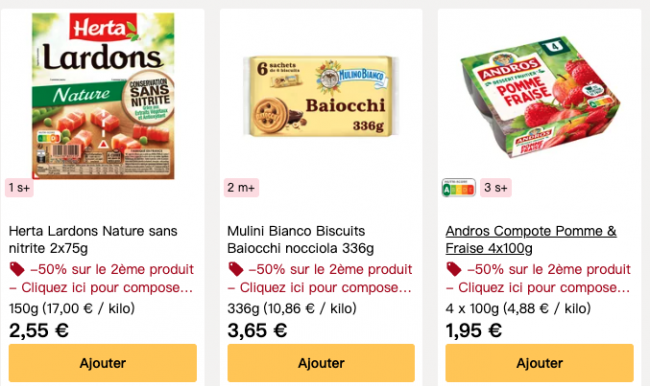Add Mulini Bianco Baiocchi biscuits to cart
Viewport: 650px width, 386px height.
[x=321, y=363]
